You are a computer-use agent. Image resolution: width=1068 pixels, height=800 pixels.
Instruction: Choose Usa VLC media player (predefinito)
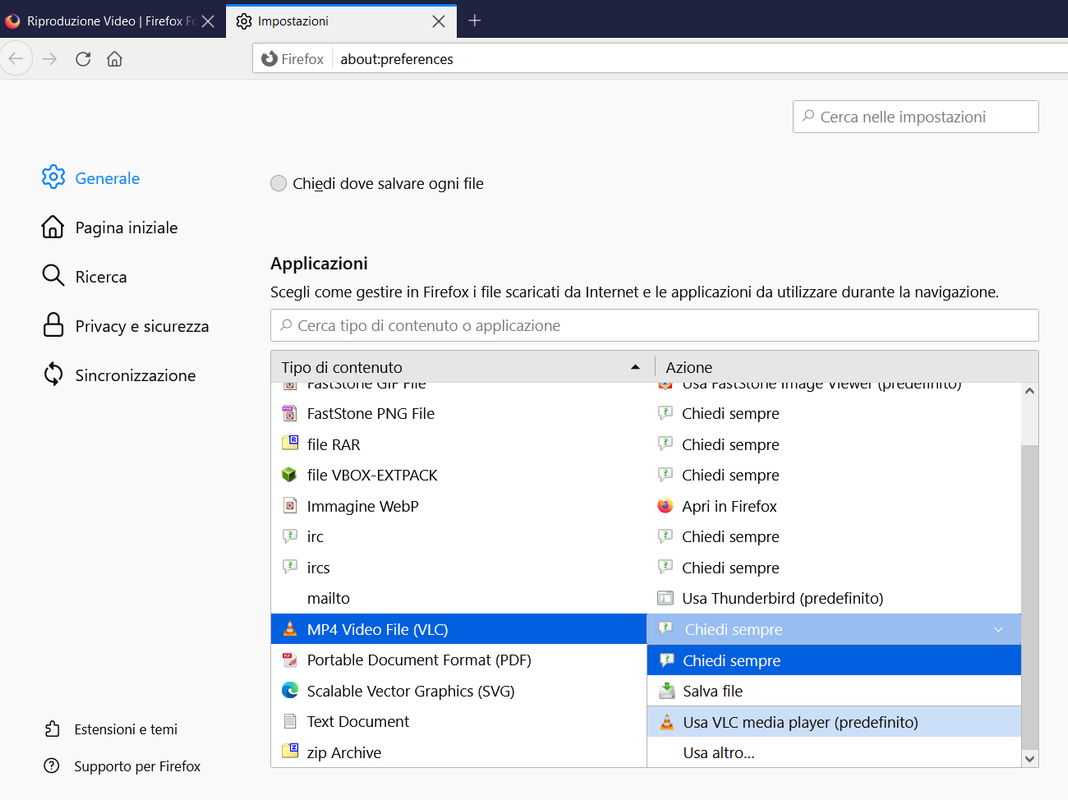click(x=834, y=722)
